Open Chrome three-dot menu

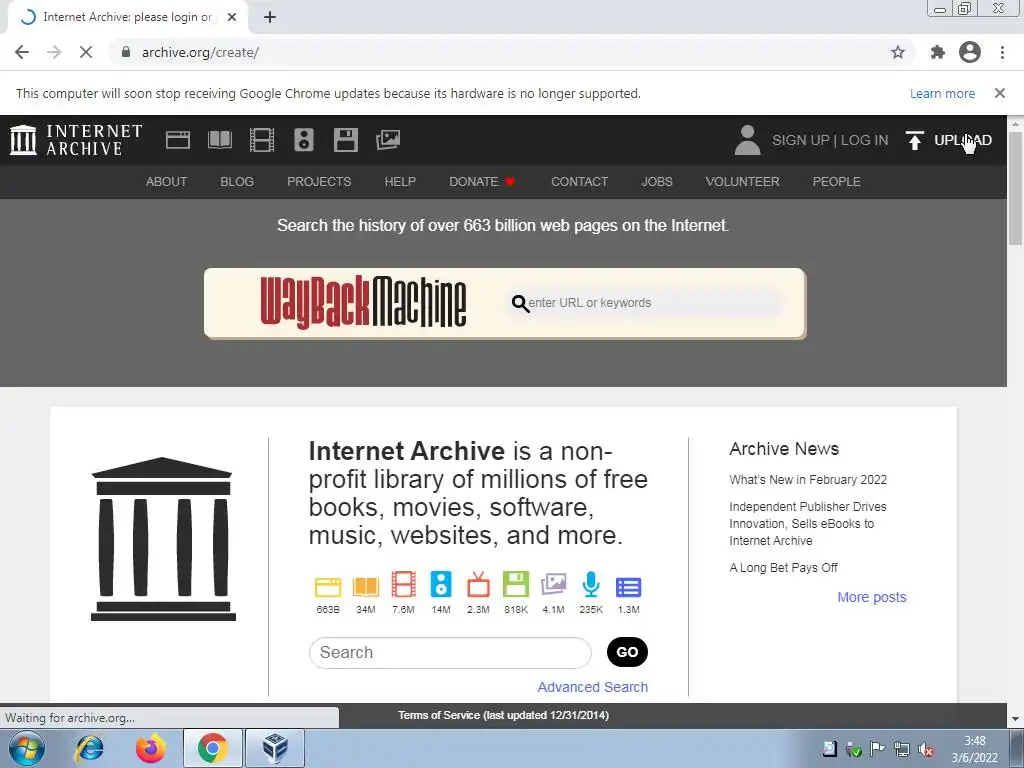1002,52
